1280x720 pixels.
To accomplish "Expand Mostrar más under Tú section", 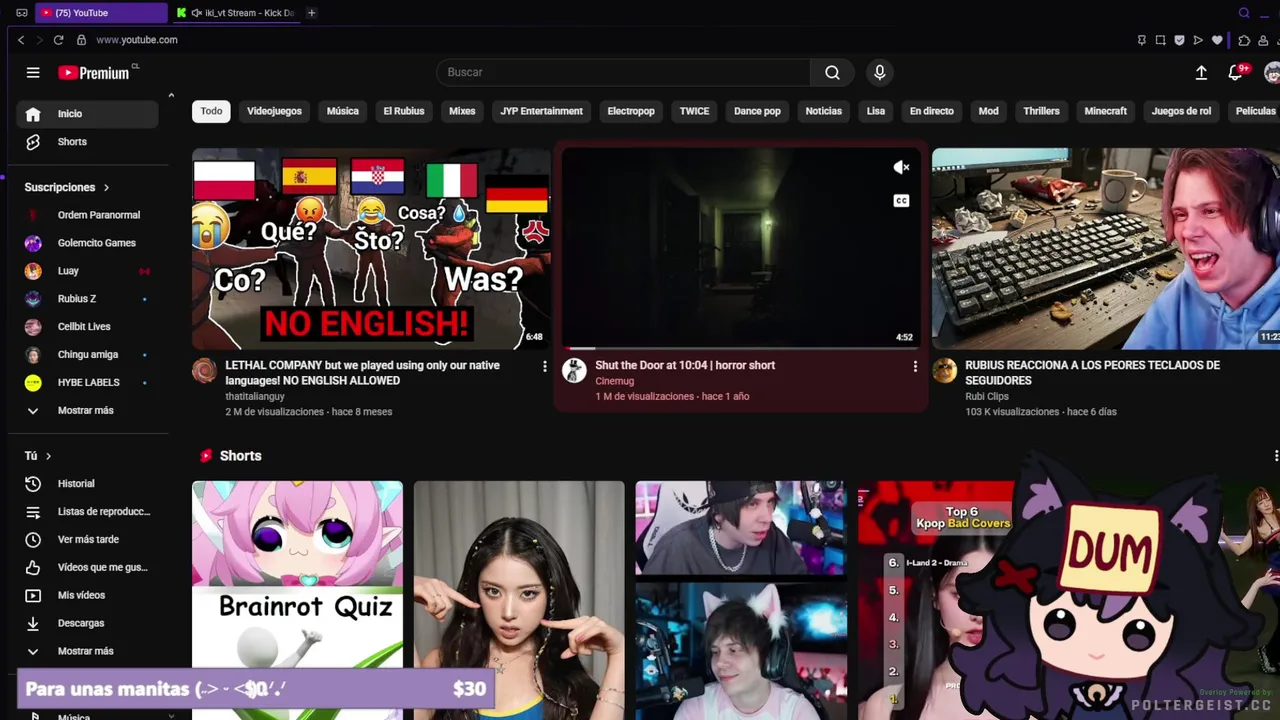I will pyautogui.click(x=88, y=652).
